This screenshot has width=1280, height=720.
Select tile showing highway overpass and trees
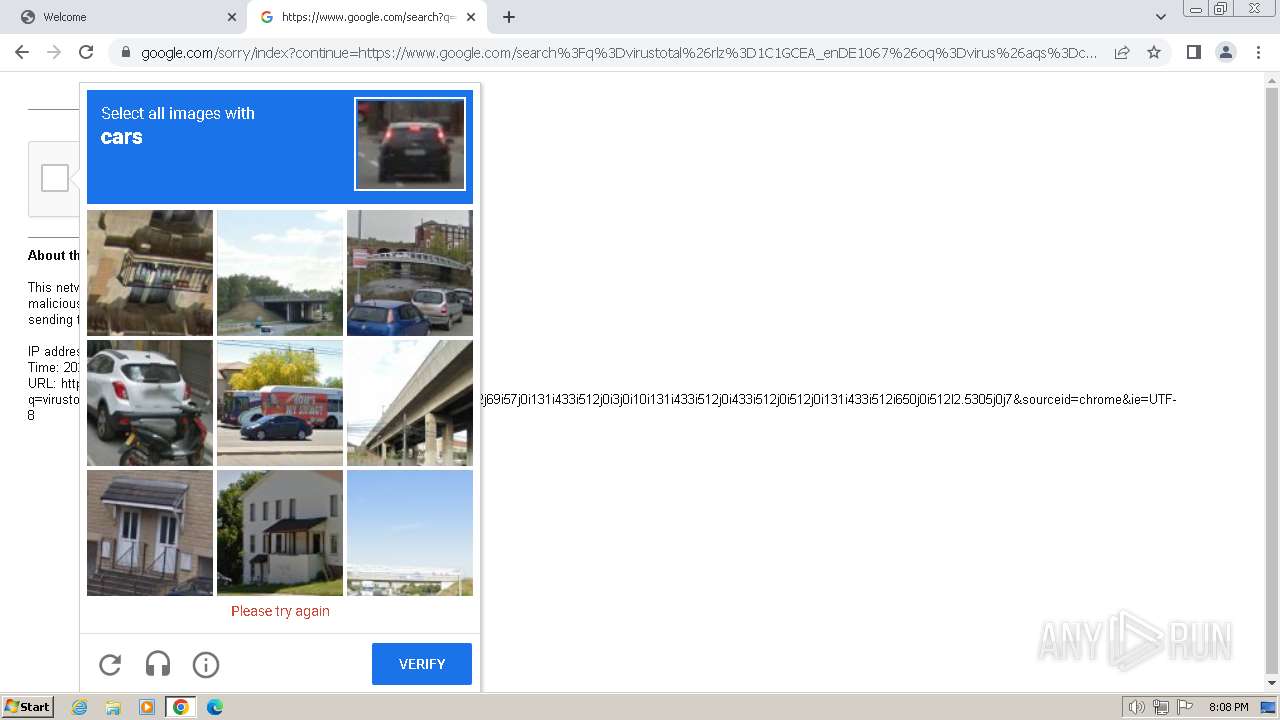tap(280, 273)
